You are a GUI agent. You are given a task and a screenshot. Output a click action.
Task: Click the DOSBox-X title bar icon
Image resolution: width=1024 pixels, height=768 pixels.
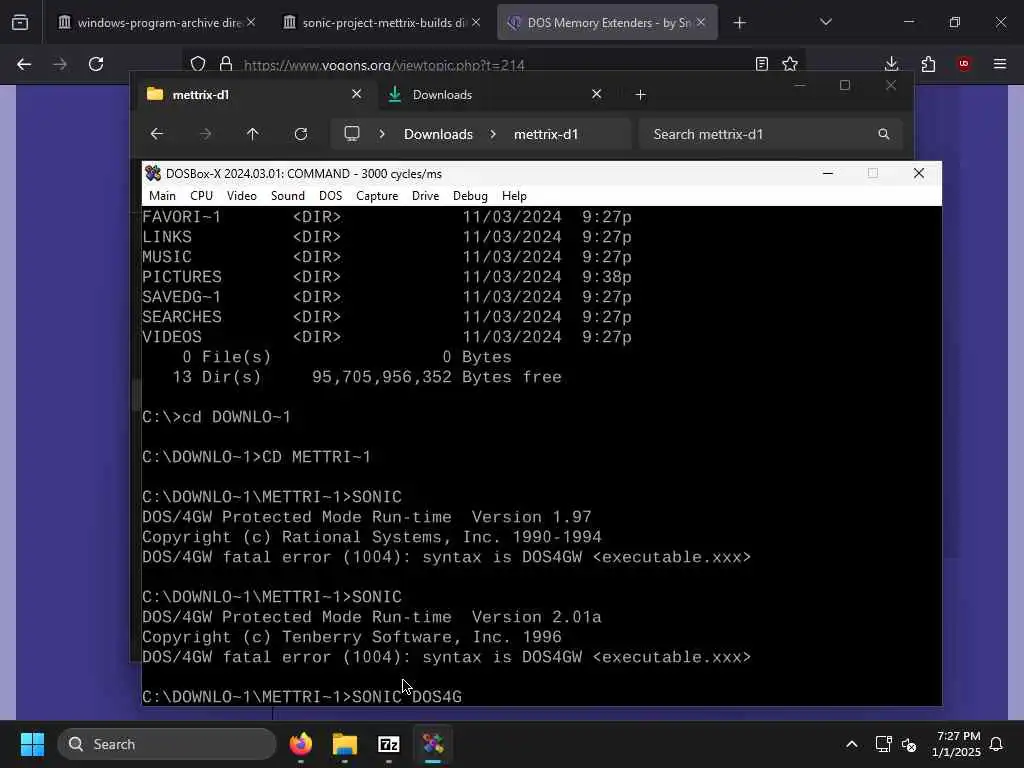point(153,174)
